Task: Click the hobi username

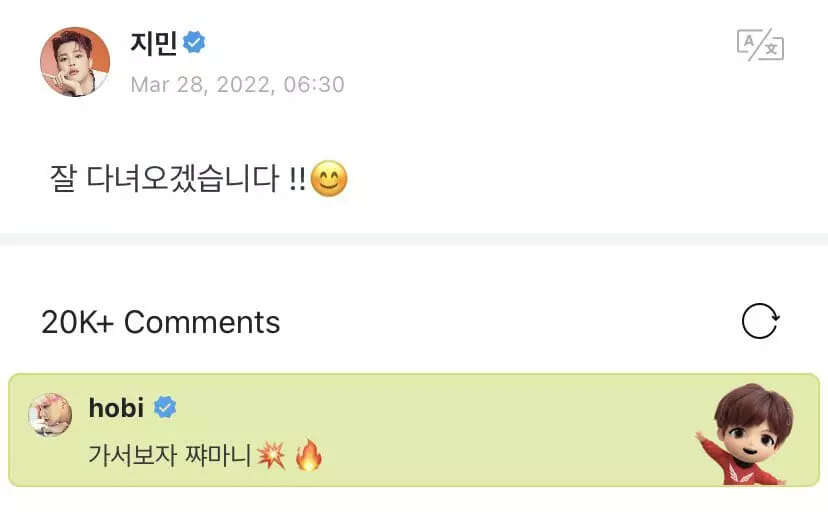Action: click(116, 408)
